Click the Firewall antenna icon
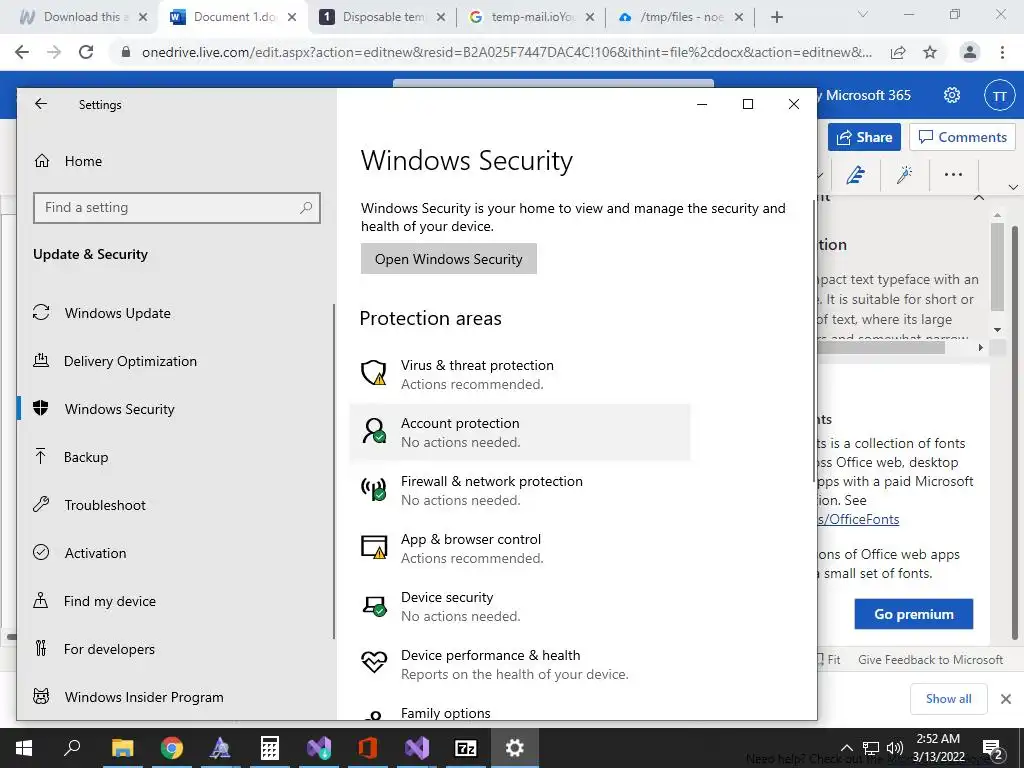Viewport: 1024px width, 768px height. coord(374,489)
